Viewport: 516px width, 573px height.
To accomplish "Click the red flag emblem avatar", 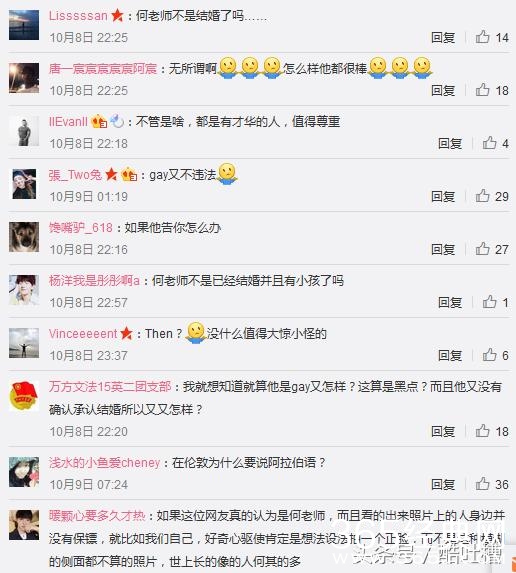I will tap(24, 396).
